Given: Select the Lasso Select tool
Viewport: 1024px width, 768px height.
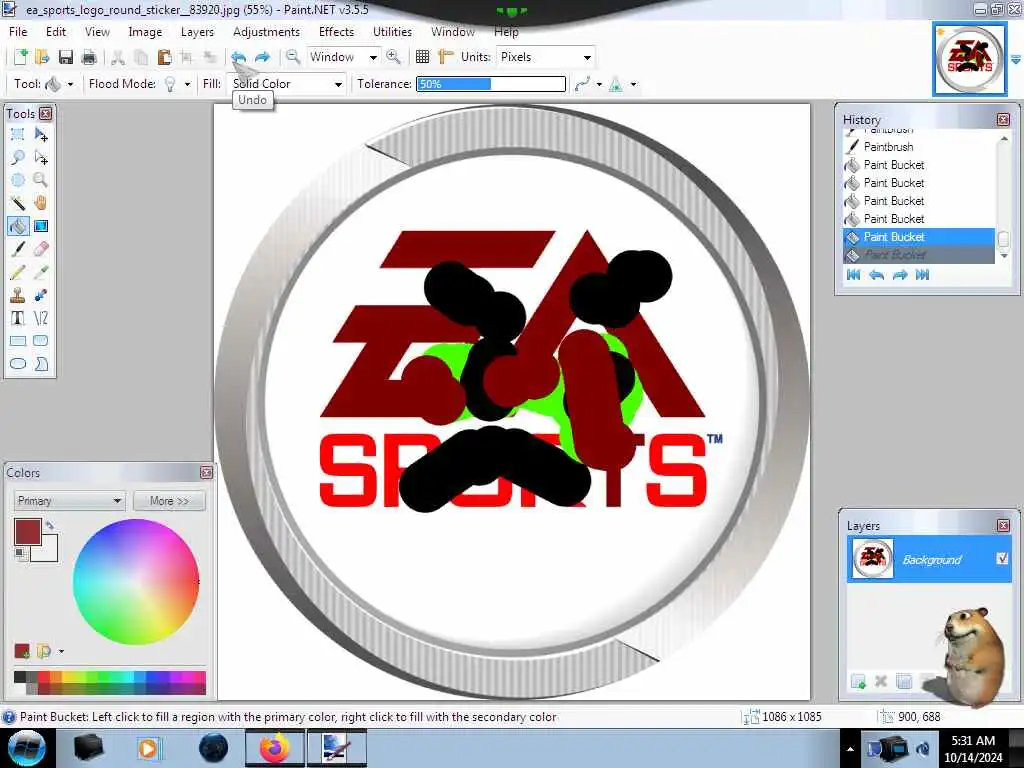Looking at the screenshot, I should [x=18, y=157].
